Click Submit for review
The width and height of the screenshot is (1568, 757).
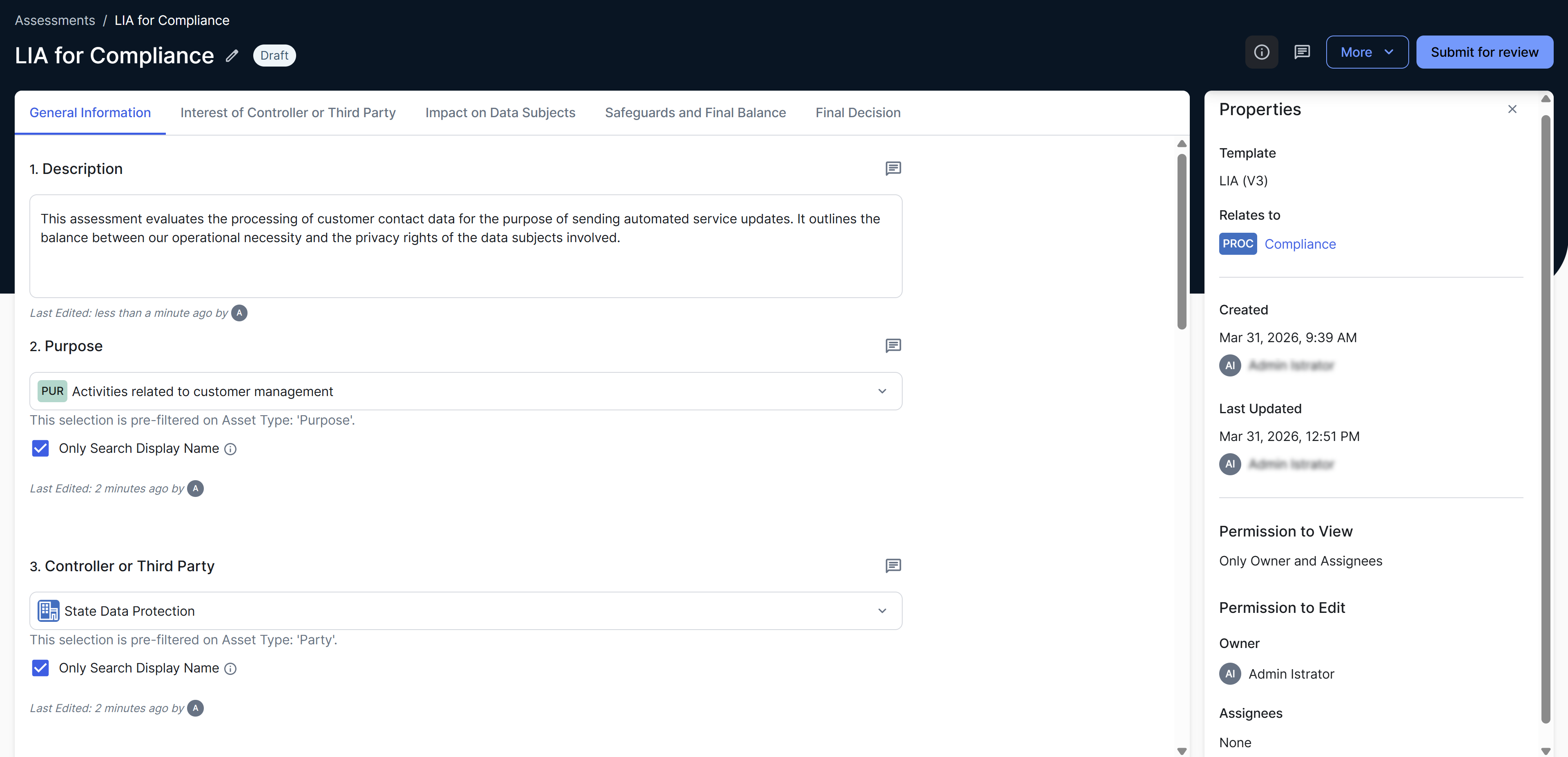coord(1485,52)
